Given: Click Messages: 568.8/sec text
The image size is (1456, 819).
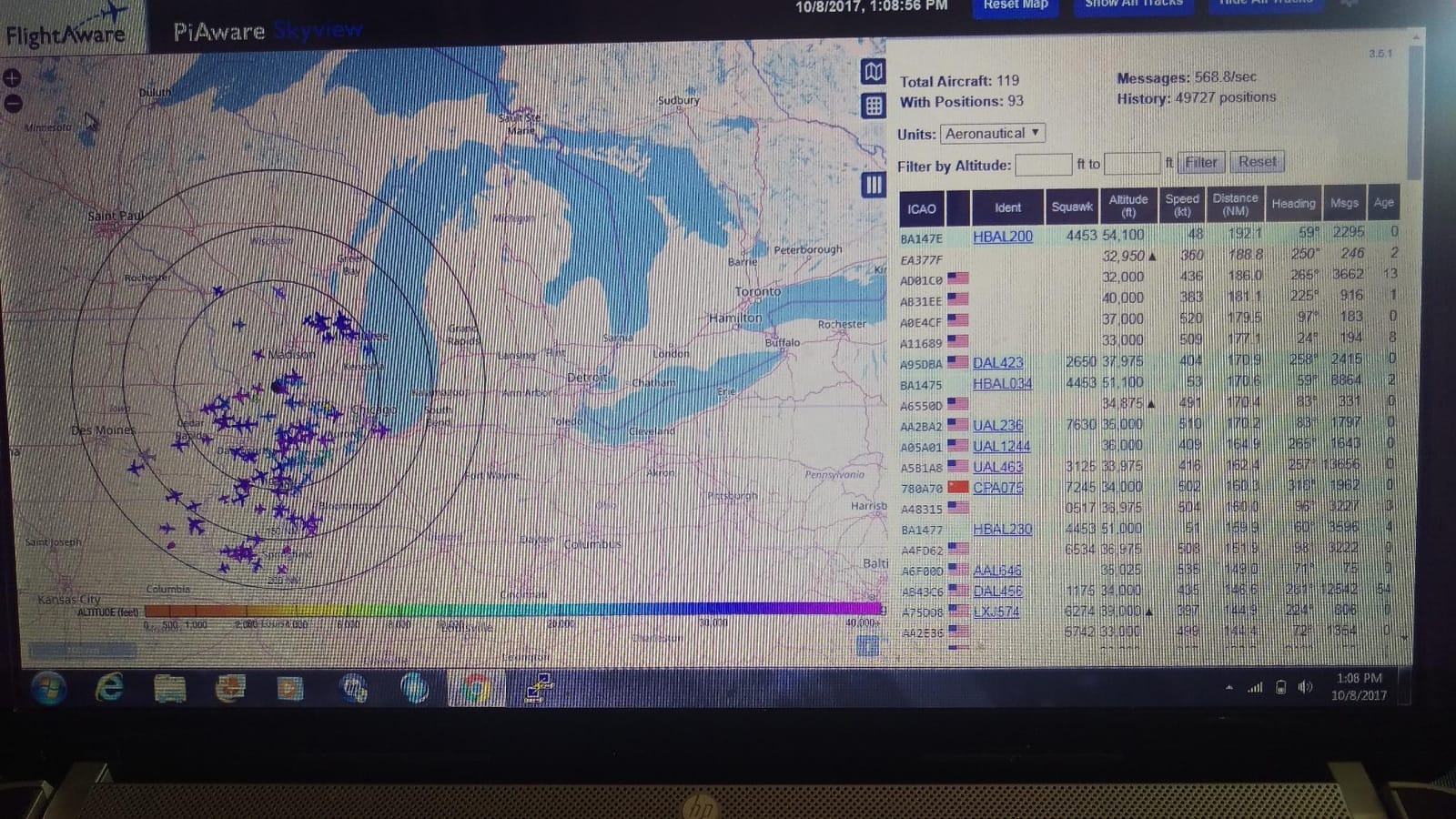Looking at the screenshot, I should point(1187,77).
